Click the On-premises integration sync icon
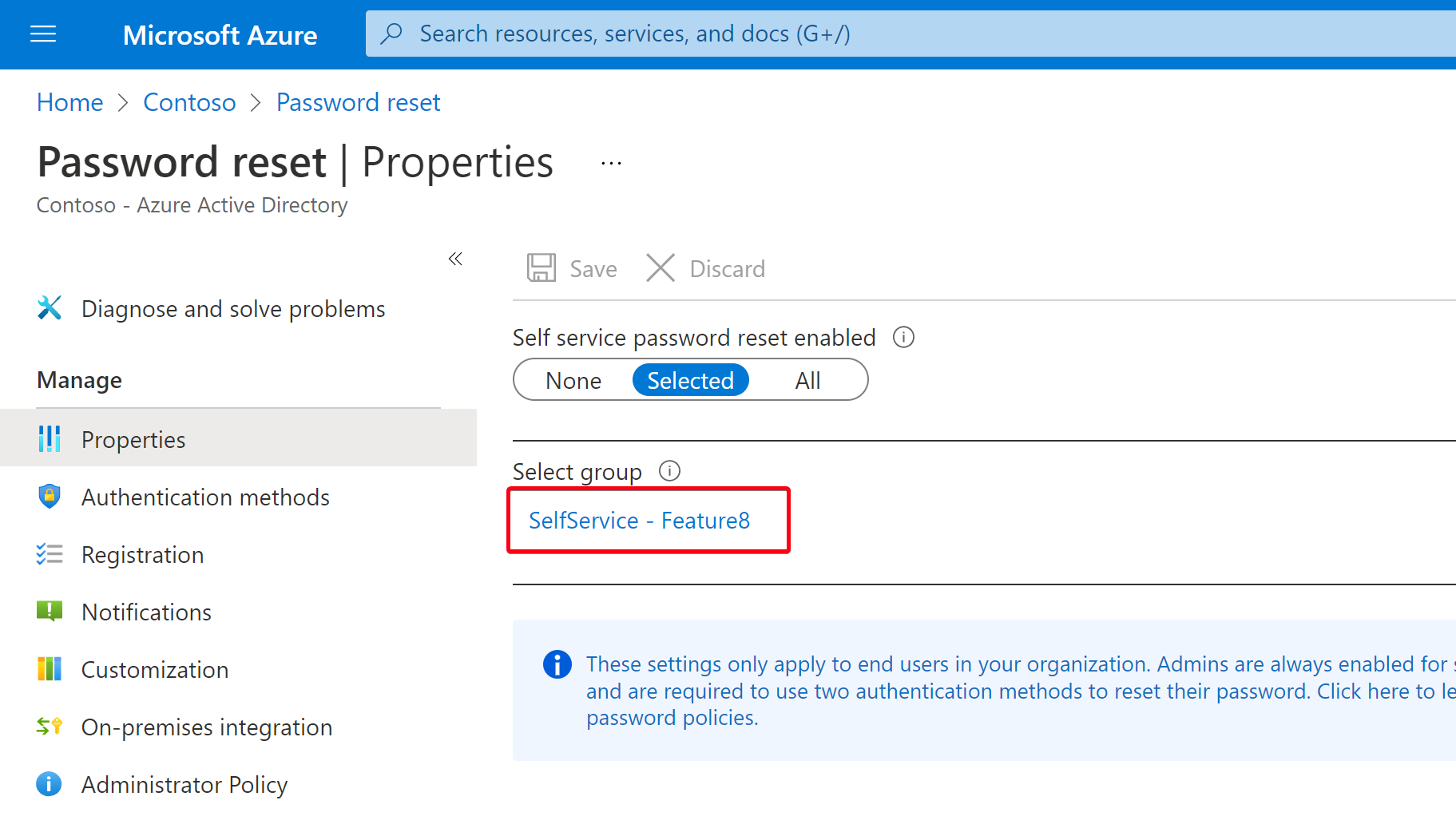The height and width of the screenshot is (828, 1456). [x=50, y=727]
